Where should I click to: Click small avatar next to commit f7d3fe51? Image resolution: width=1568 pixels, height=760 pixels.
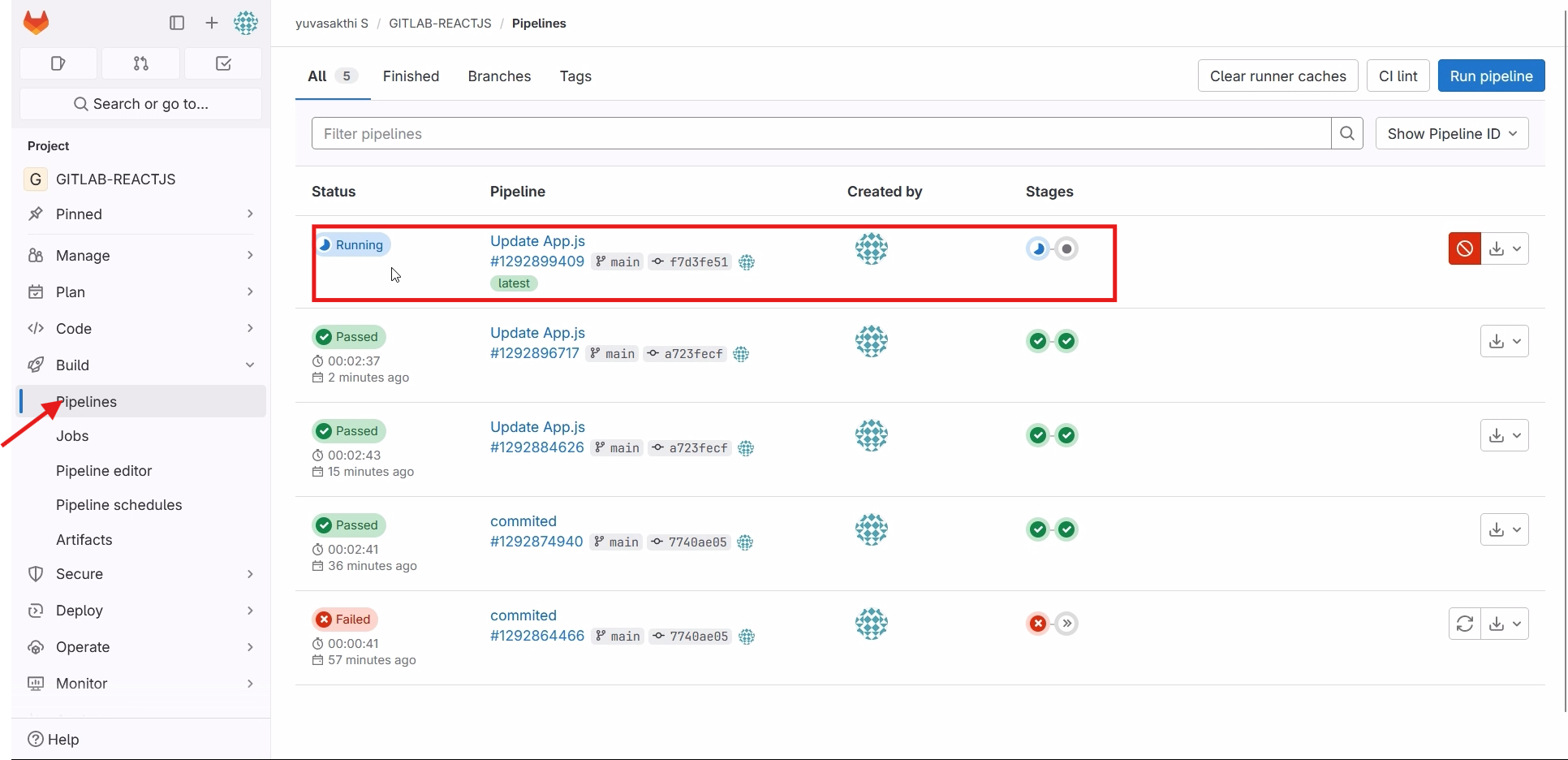(747, 262)
